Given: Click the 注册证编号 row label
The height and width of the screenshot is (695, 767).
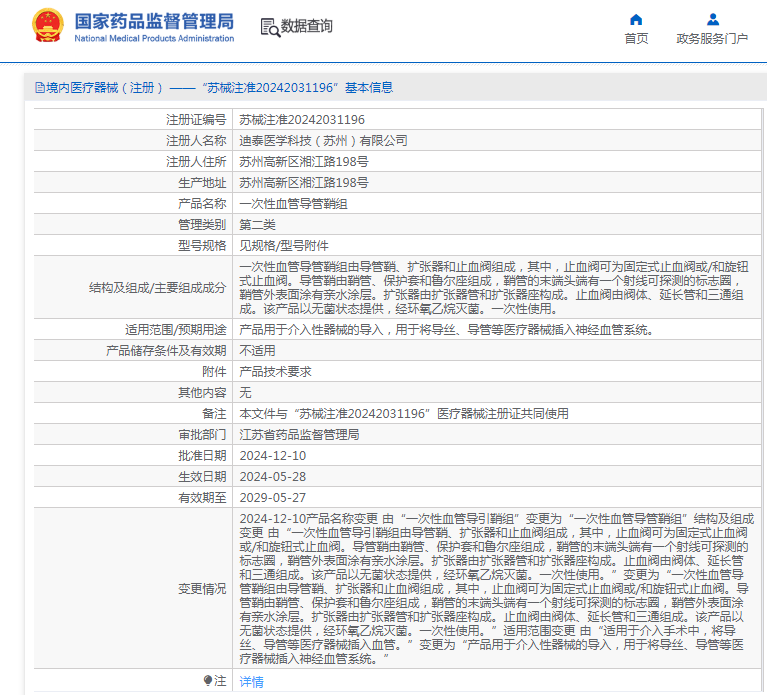Looking at the screenshot, I should click(196, 119).
